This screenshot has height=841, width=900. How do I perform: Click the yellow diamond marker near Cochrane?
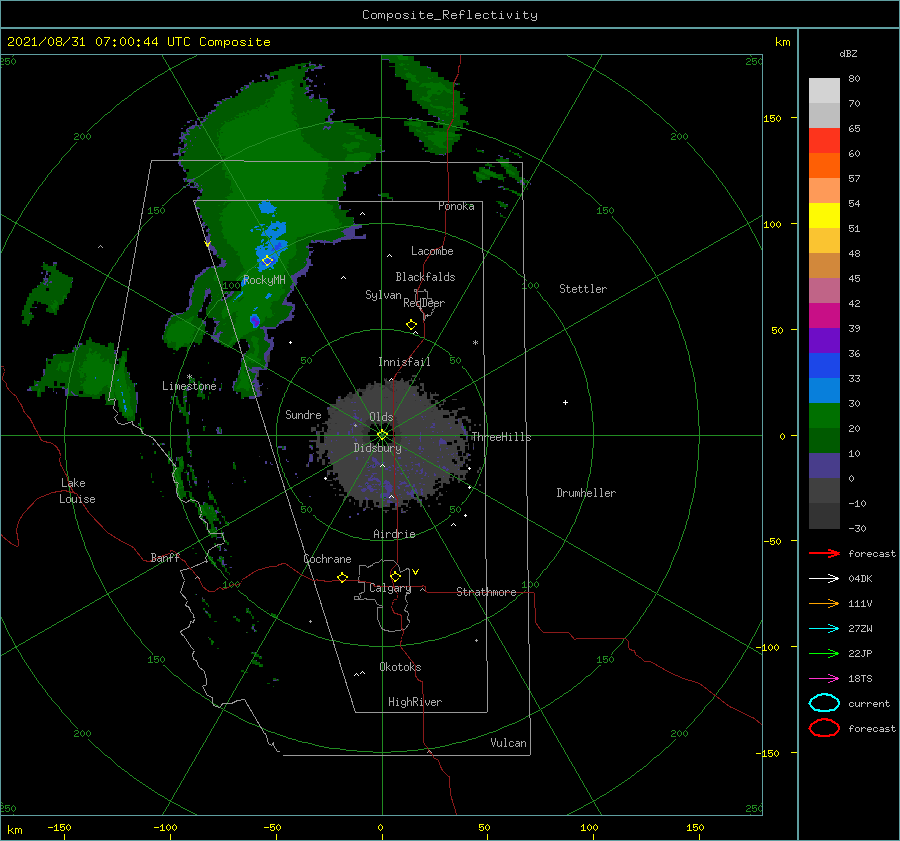(342, 577)
